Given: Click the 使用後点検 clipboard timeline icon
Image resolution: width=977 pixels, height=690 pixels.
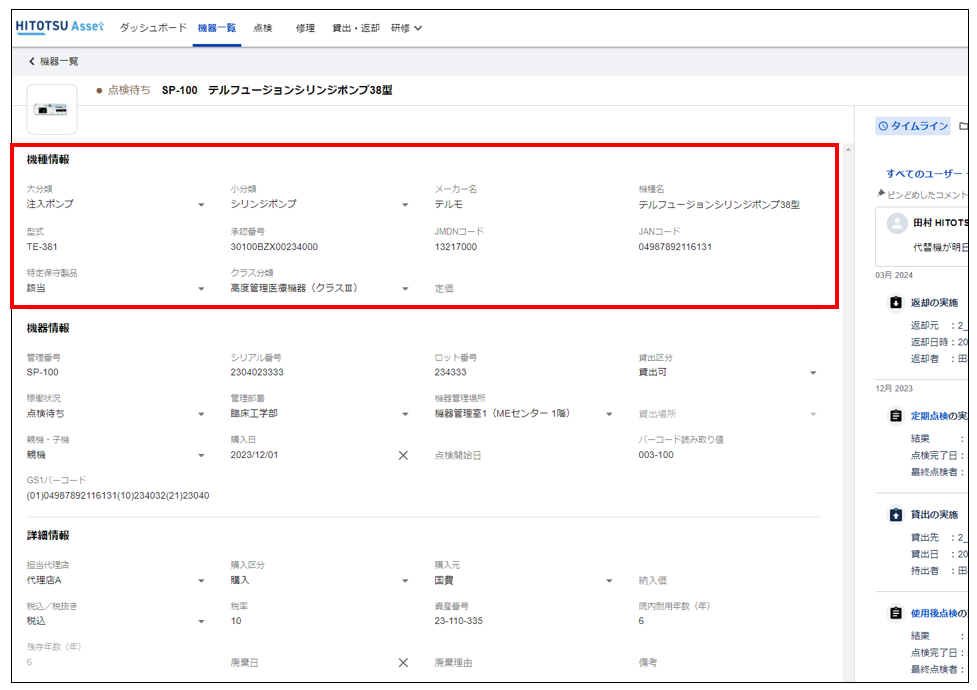Looking at the screenshot, I should [895, 613].
